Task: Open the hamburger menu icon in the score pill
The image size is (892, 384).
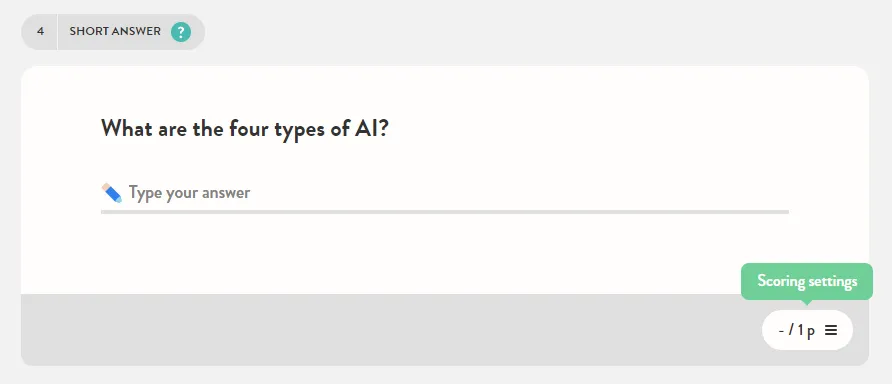Action: (x=831, y=330)
